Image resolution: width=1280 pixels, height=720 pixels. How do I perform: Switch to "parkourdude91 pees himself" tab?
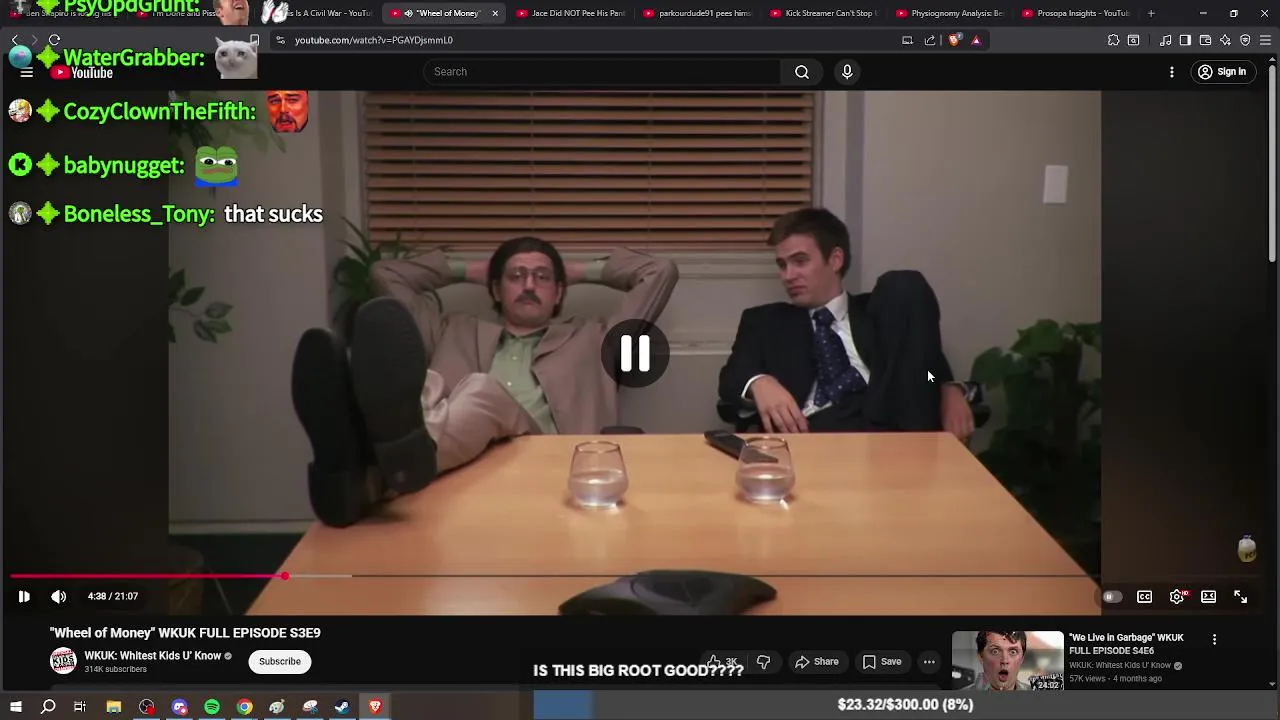697,13
